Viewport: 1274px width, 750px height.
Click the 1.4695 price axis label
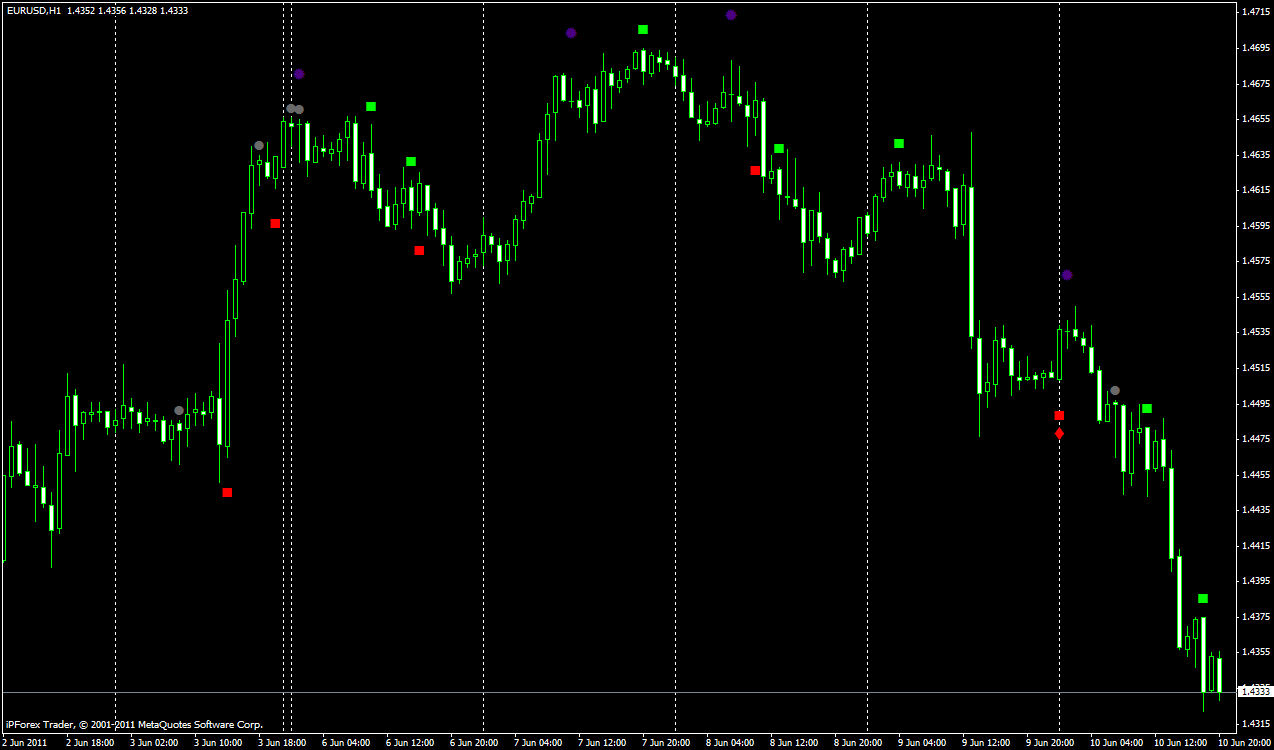(1255, 48)
